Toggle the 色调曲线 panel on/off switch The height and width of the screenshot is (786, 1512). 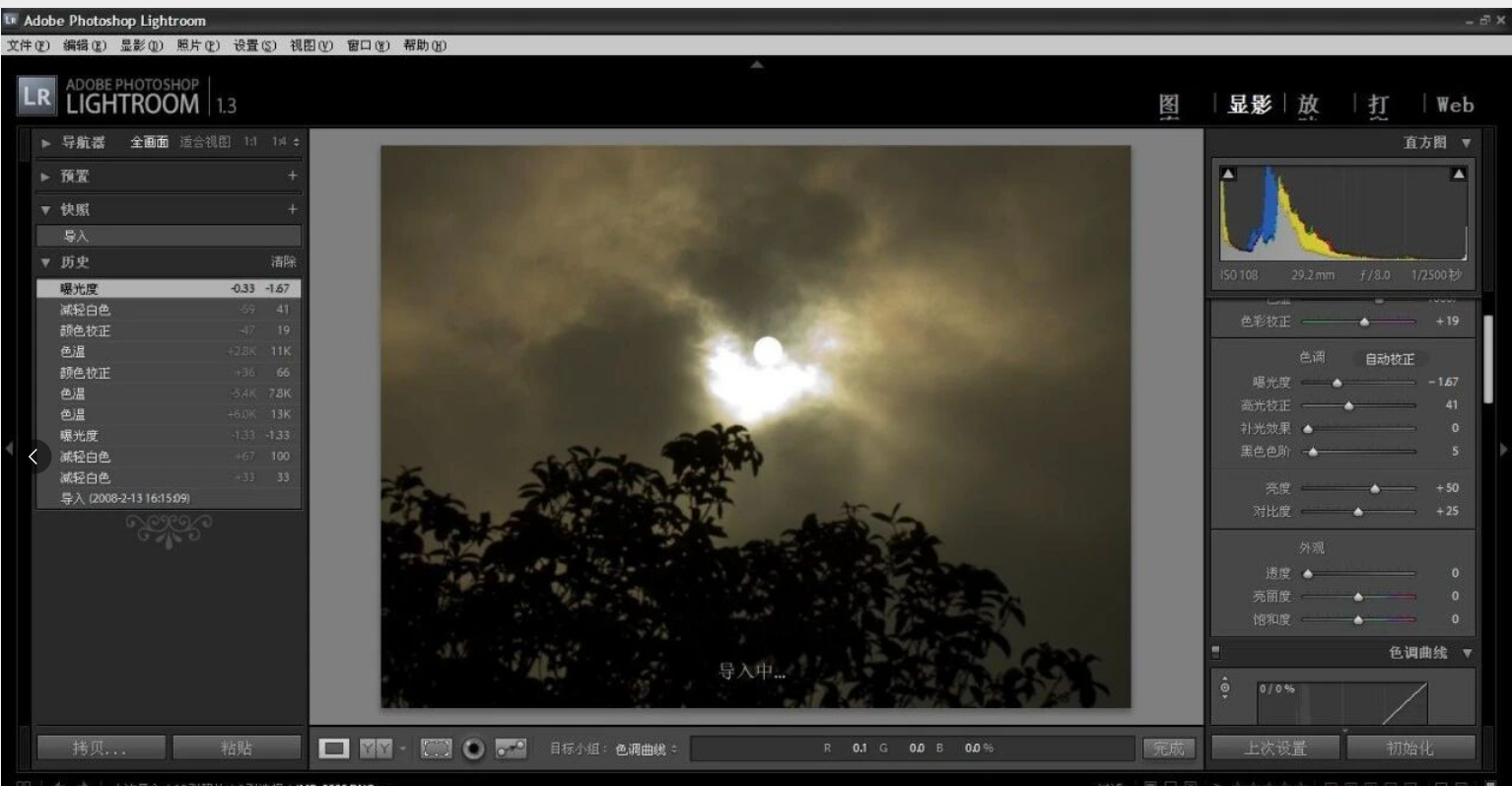click(1216, 651)
